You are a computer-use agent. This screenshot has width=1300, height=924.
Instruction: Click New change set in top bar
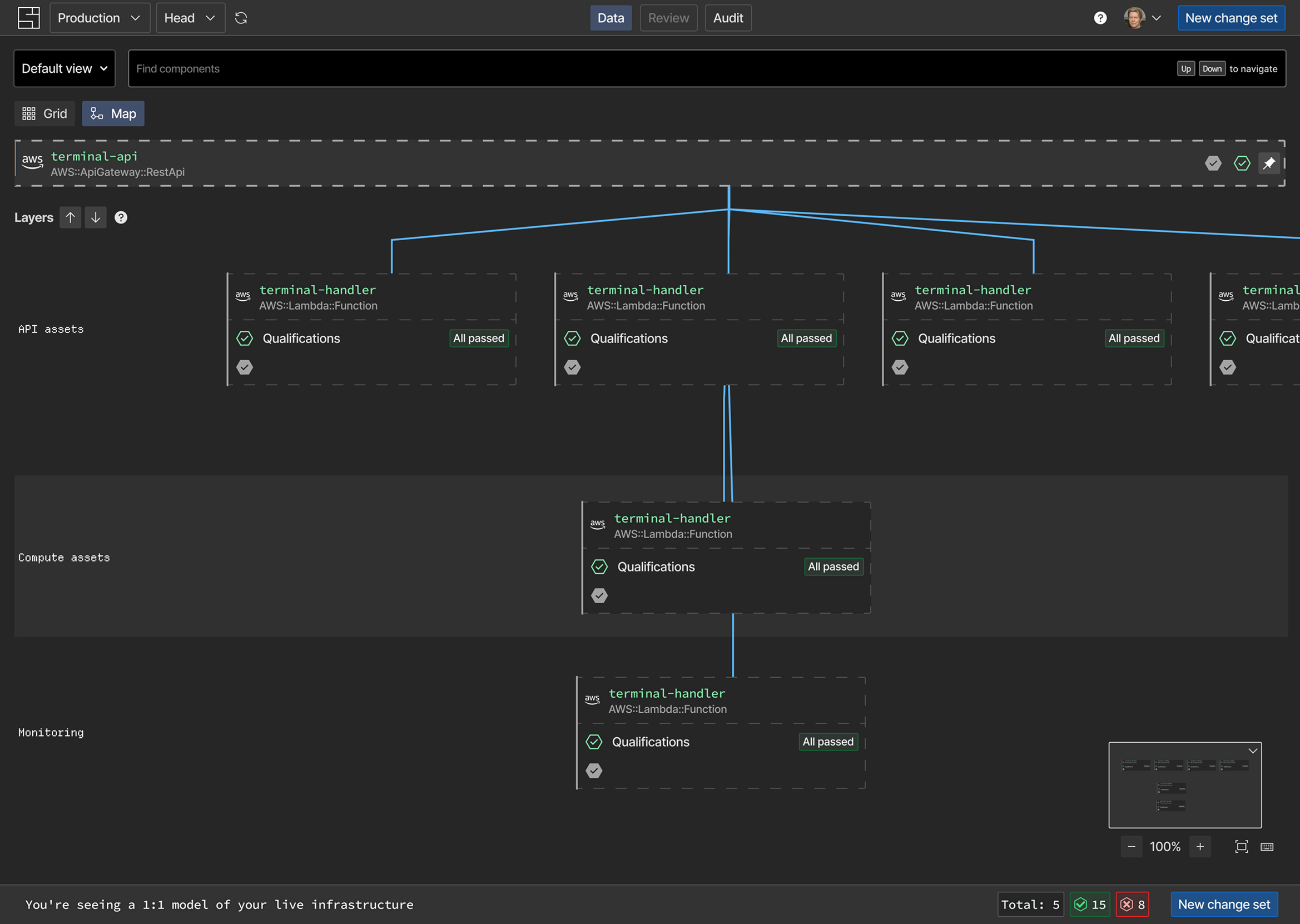point(1231,18)
